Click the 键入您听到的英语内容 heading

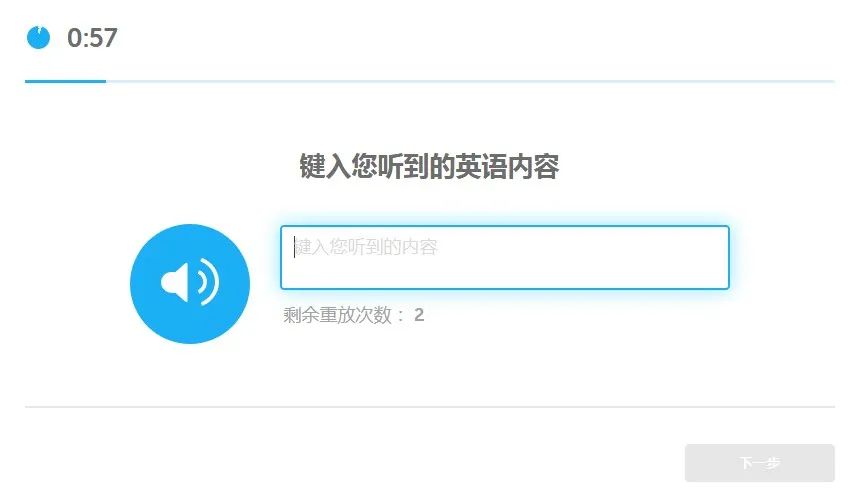(x=429, y=166)
